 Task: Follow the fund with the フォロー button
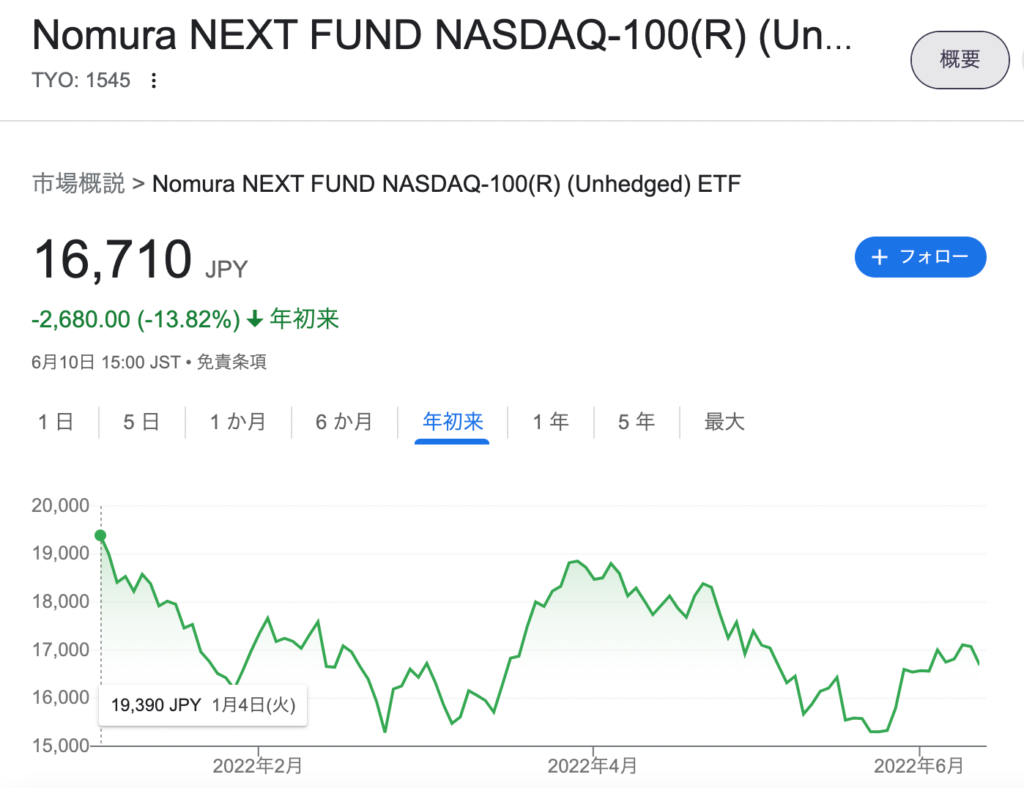point(920,257)
